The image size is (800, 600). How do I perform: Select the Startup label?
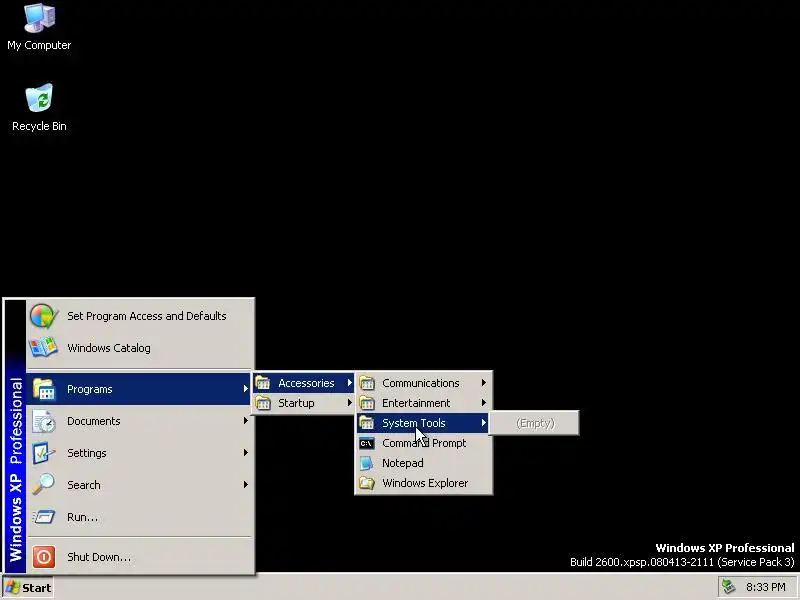click(296, 403)
